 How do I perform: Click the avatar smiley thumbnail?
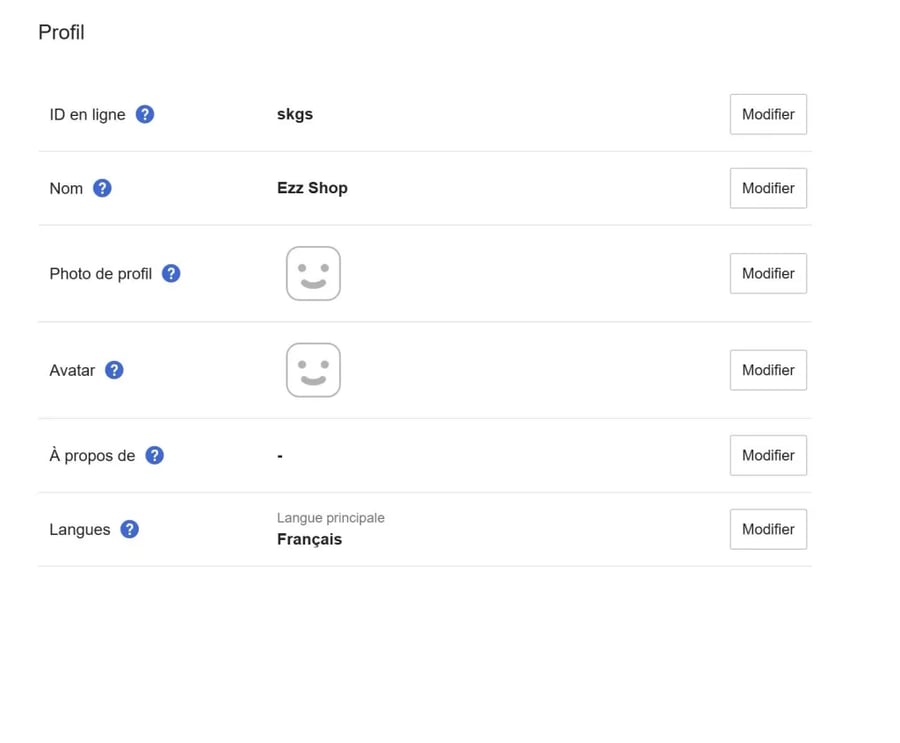[313, 370]
